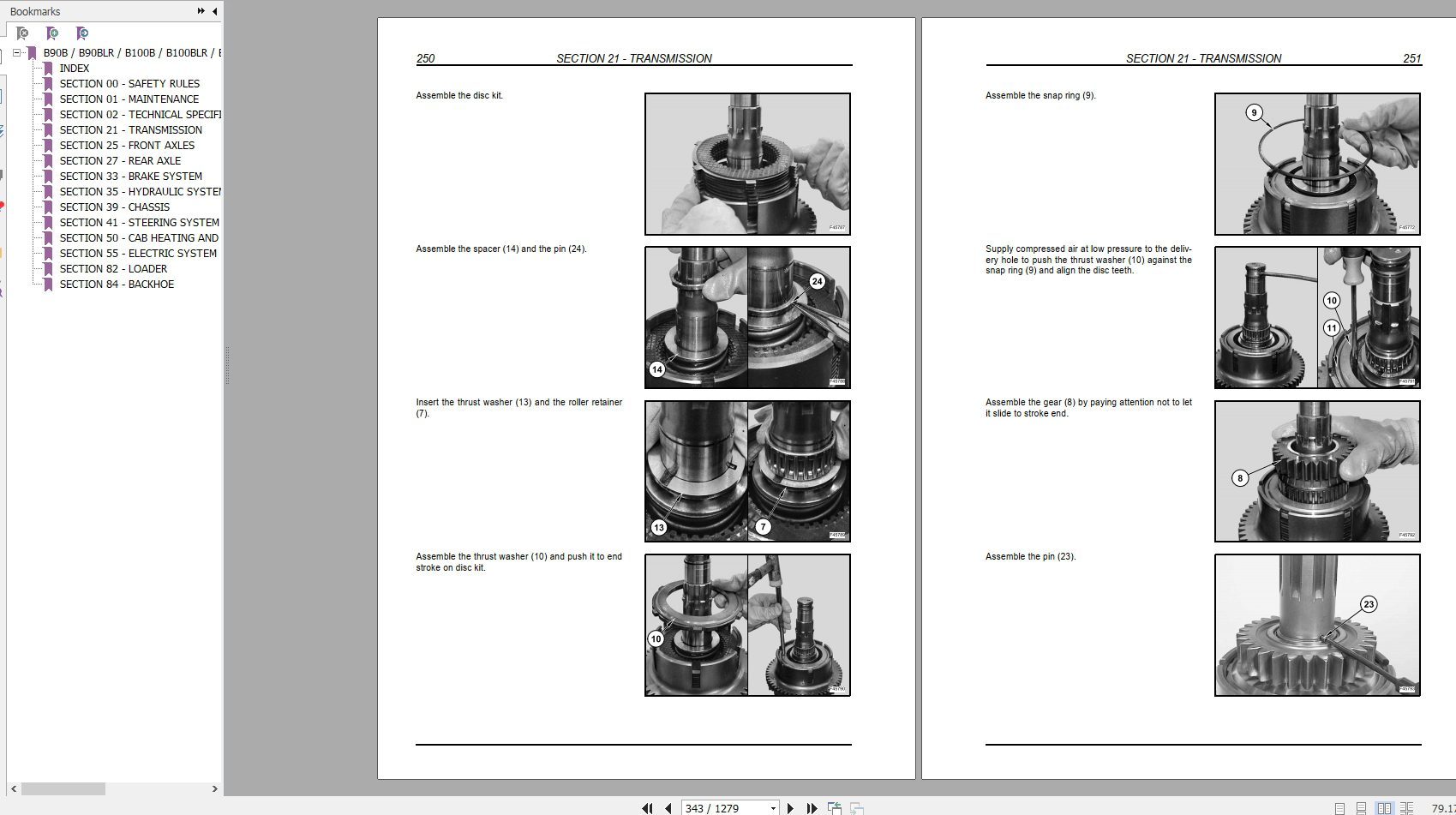Viewport: 1456px width, 815px height.
Task: Open SECTION 55 - ELECTRIC SYSTEM bookmark
Action: [138, 253]
